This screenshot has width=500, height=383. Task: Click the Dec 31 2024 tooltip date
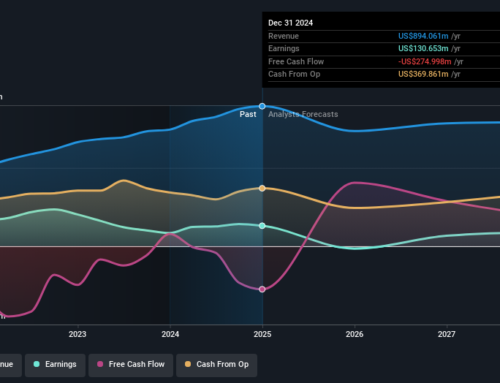[290, 23]
